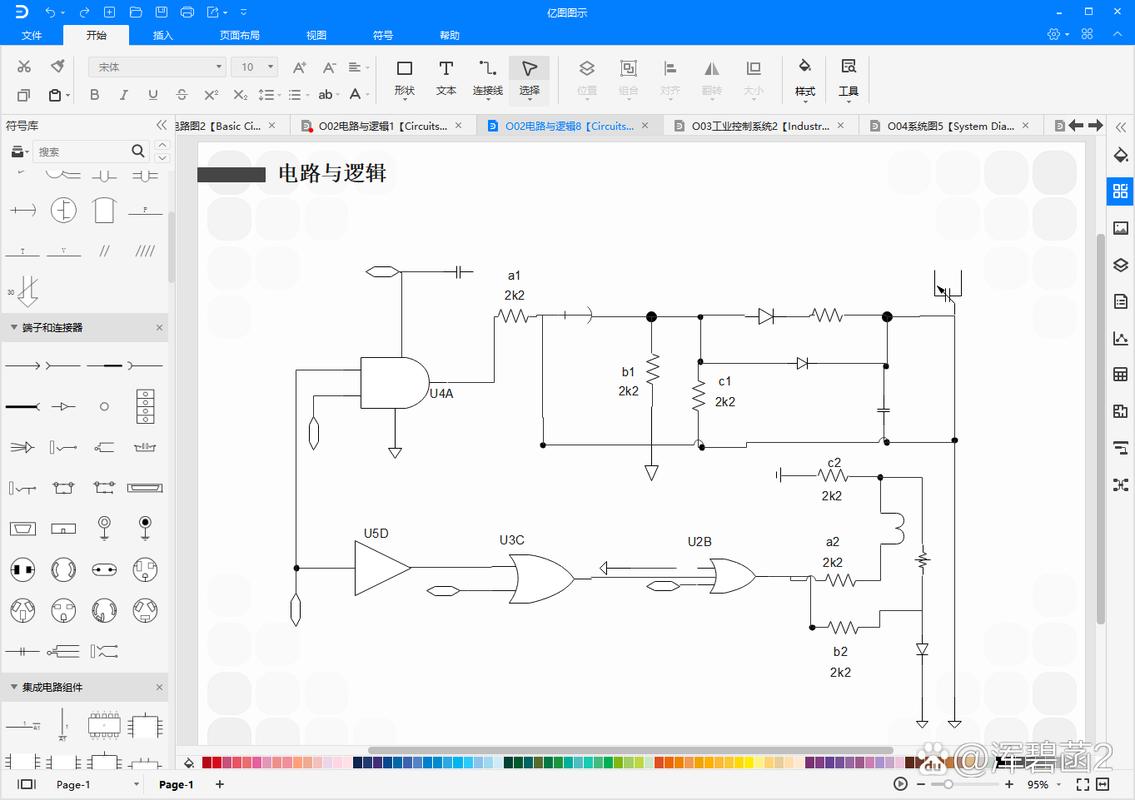Toggle Strikethrough formatting
The image size is (1135, 800).
[181, 95]
